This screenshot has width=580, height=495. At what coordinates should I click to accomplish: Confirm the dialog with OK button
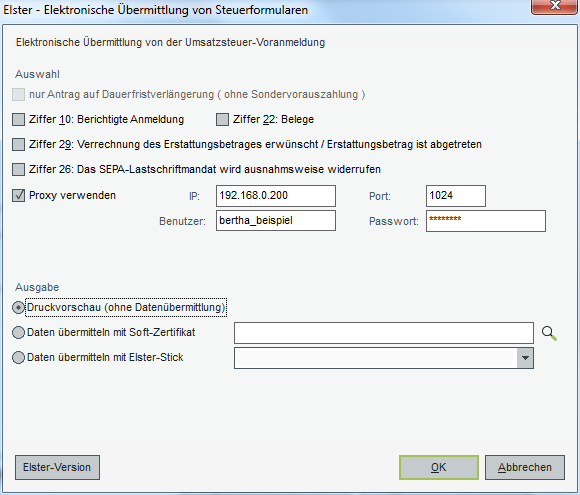439,468
